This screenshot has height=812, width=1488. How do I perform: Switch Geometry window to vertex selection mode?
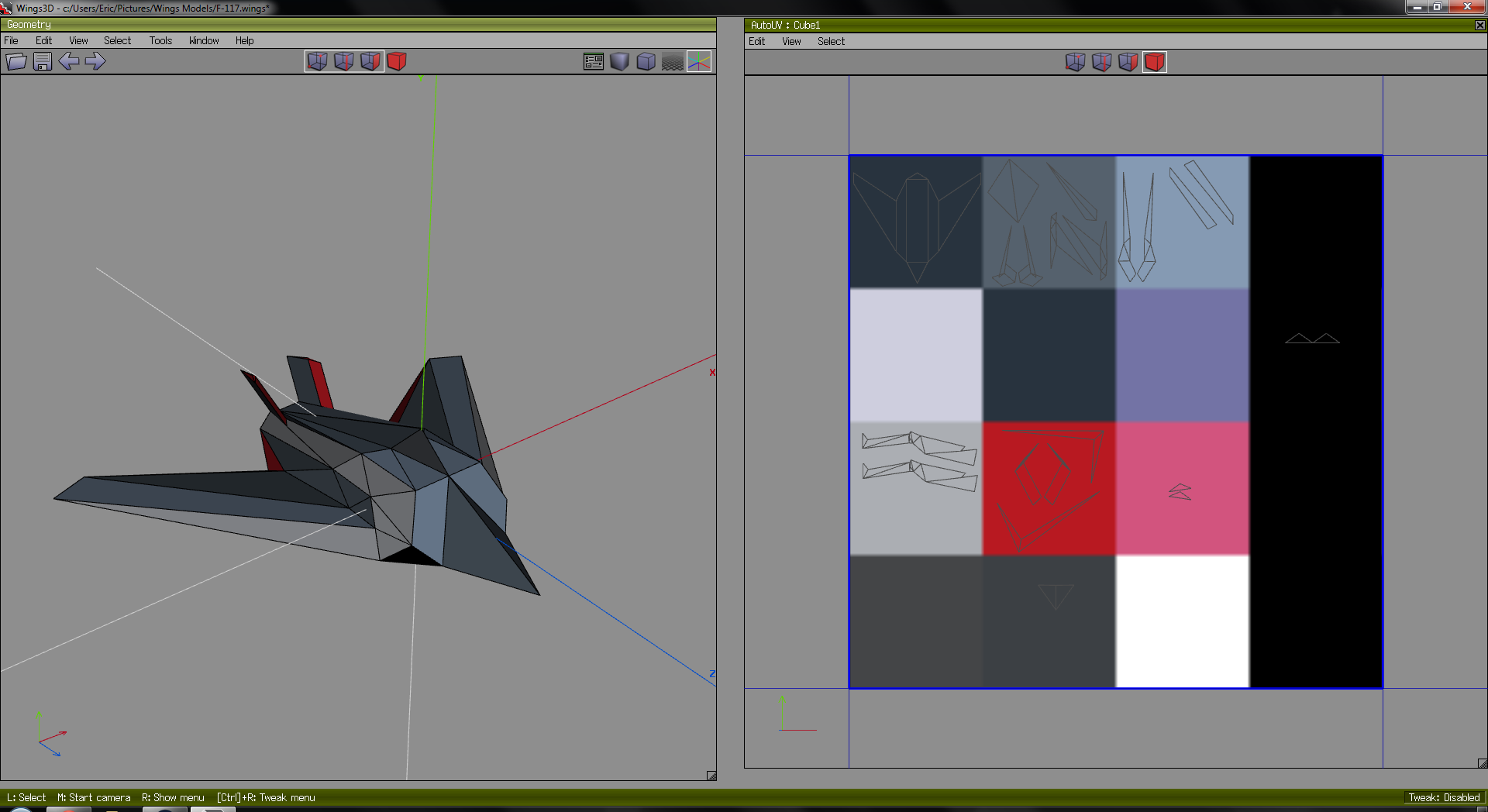(x=317, y=61)
